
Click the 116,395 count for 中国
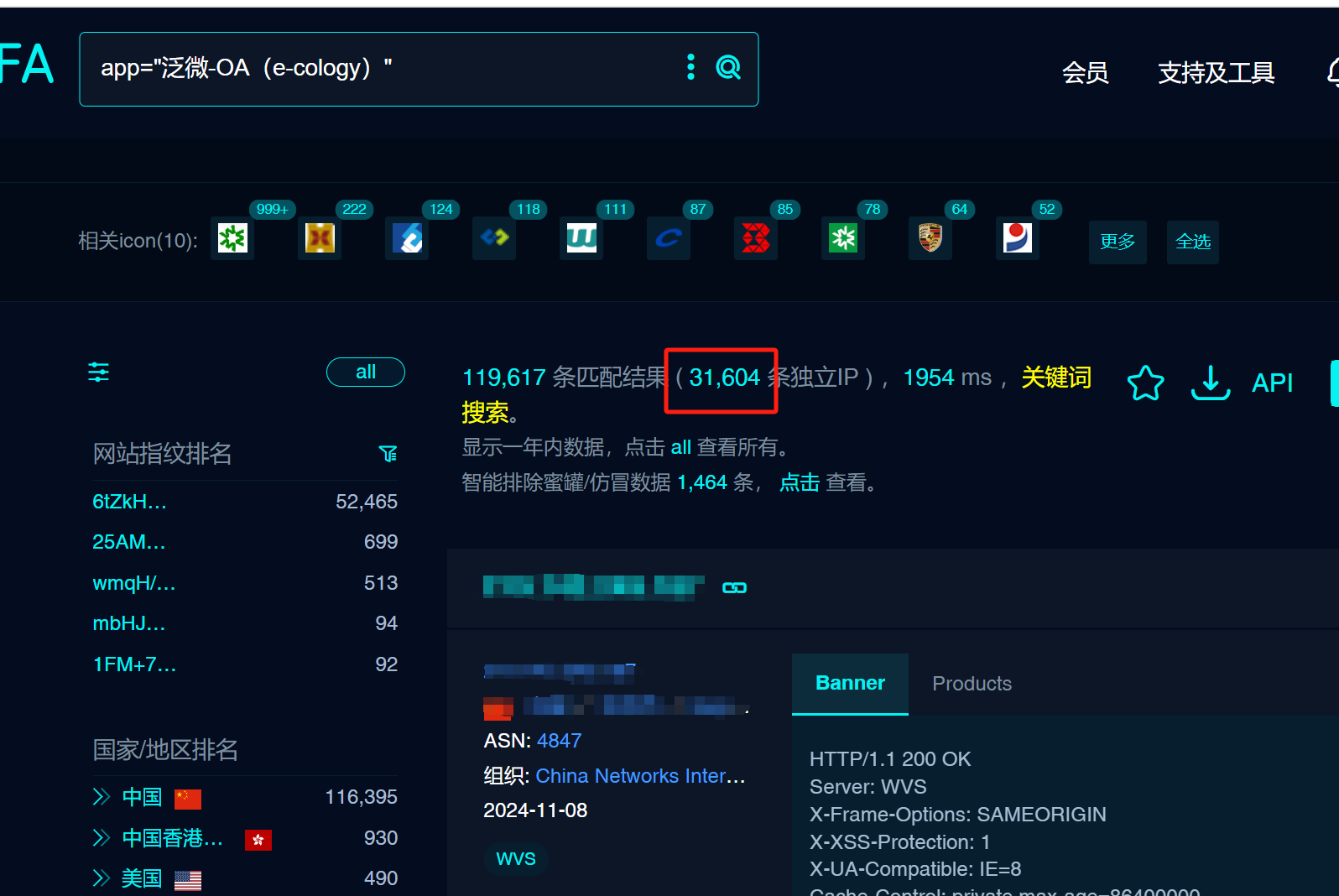coord(361,797)
